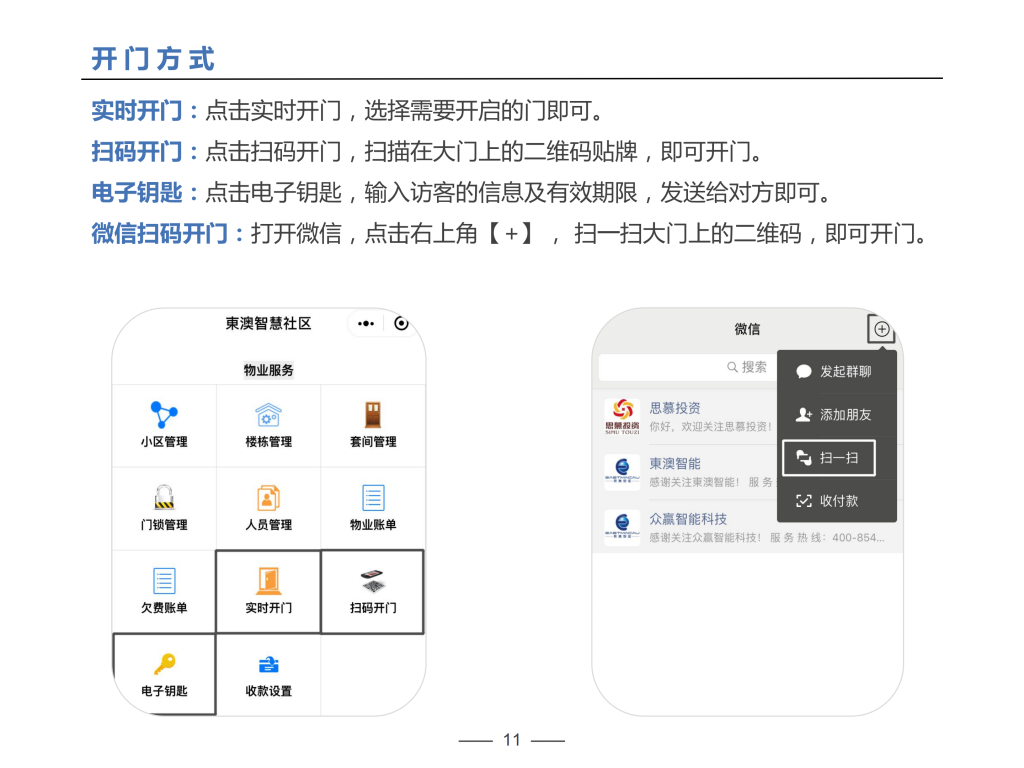Click the 思慕投资 avatar logo
The image size is (1024, 768).
[622, 417]
